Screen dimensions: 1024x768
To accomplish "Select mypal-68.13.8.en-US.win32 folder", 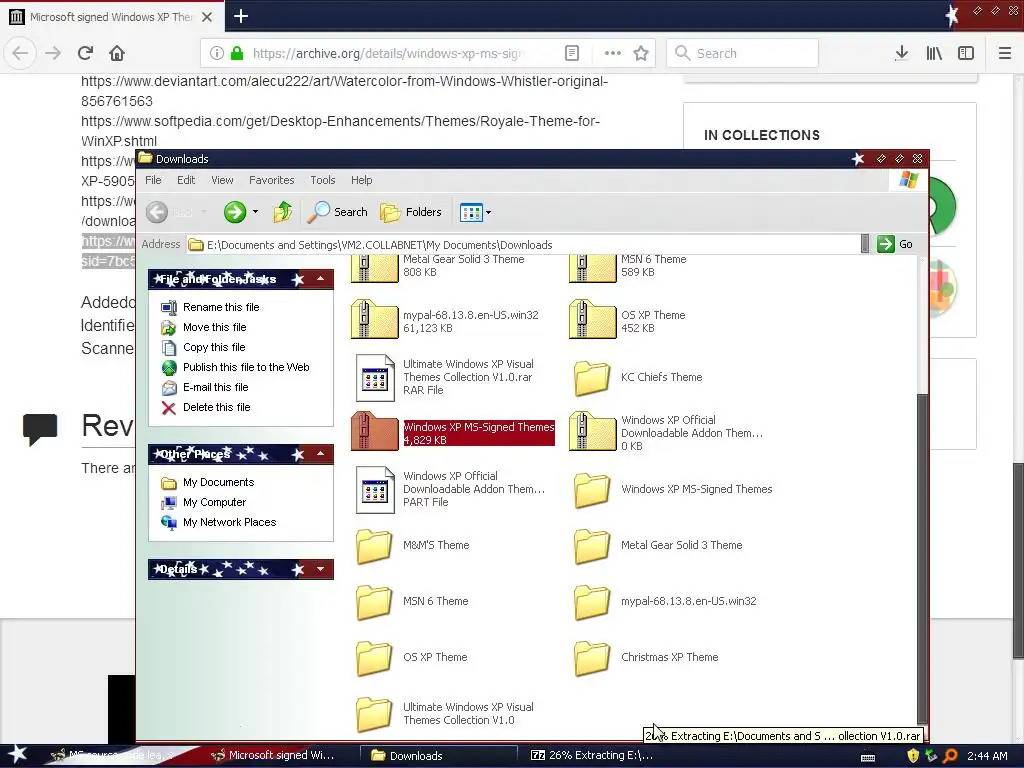I will 665,601.
